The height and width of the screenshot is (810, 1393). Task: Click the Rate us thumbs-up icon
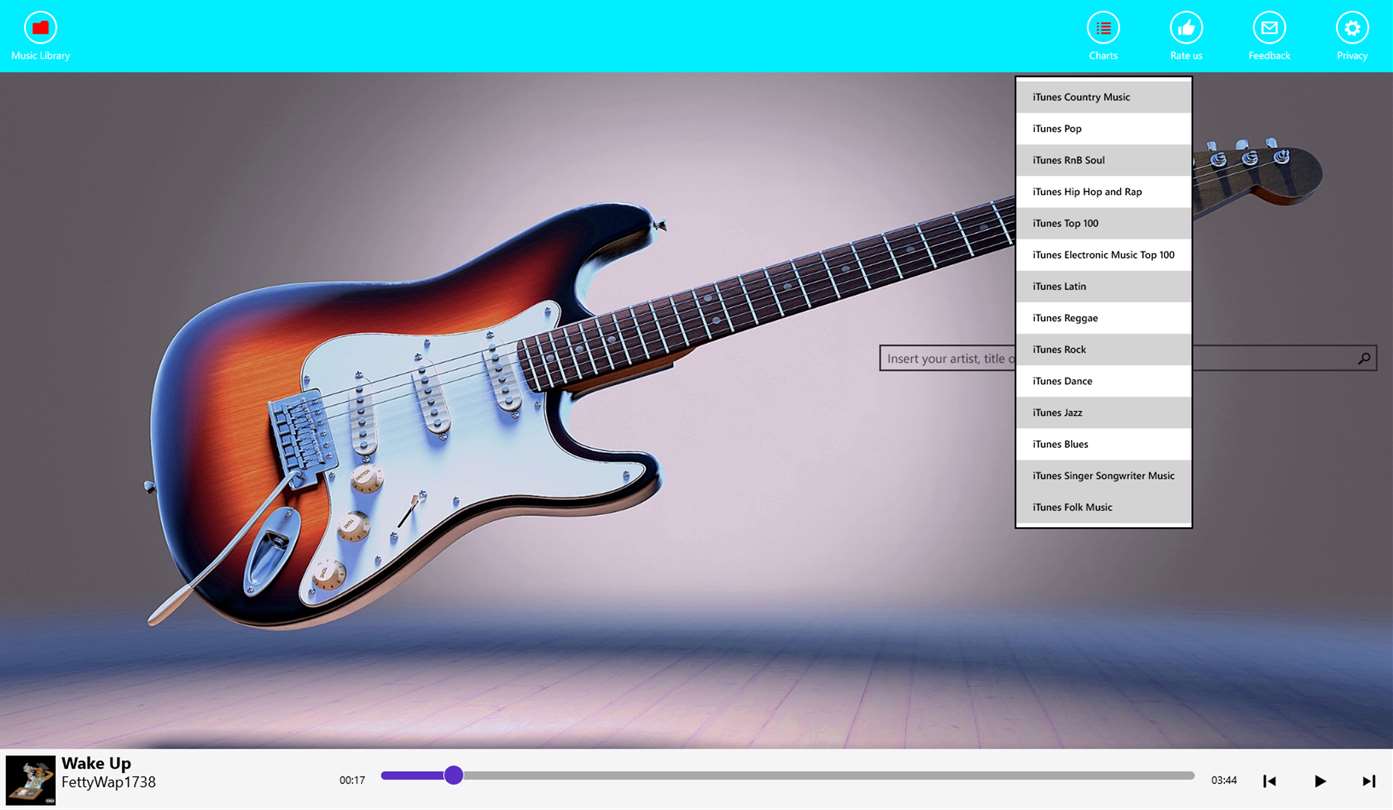[x=1186, y=28]
